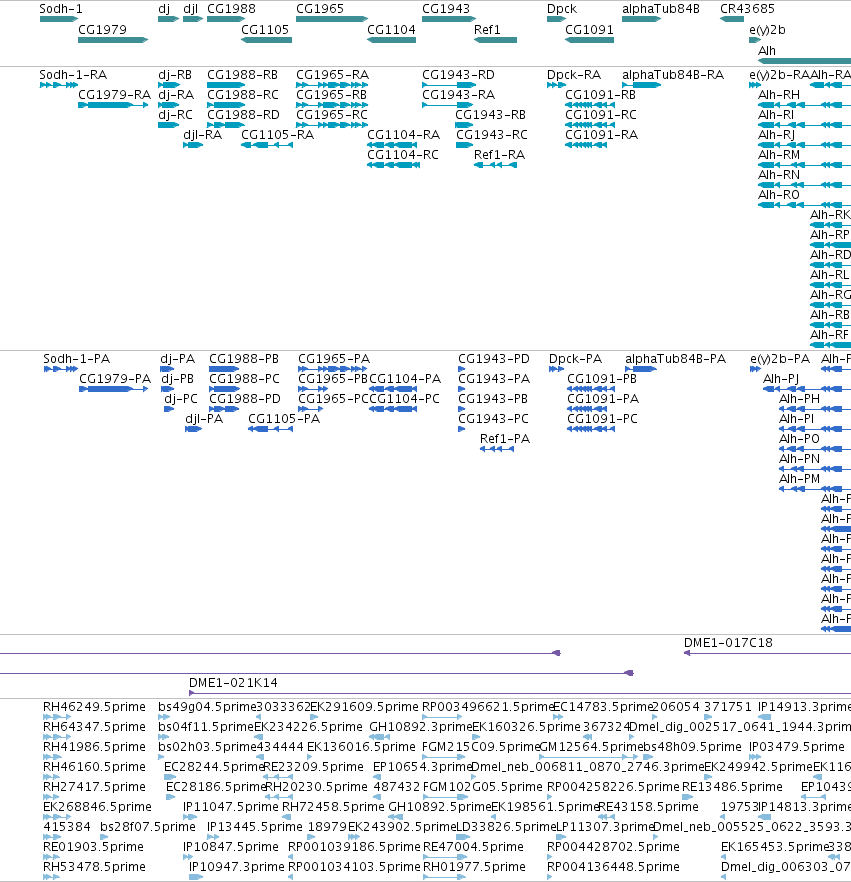Select the CG1104 gene label
The image size is (851, 882).
tap(391, 30)
